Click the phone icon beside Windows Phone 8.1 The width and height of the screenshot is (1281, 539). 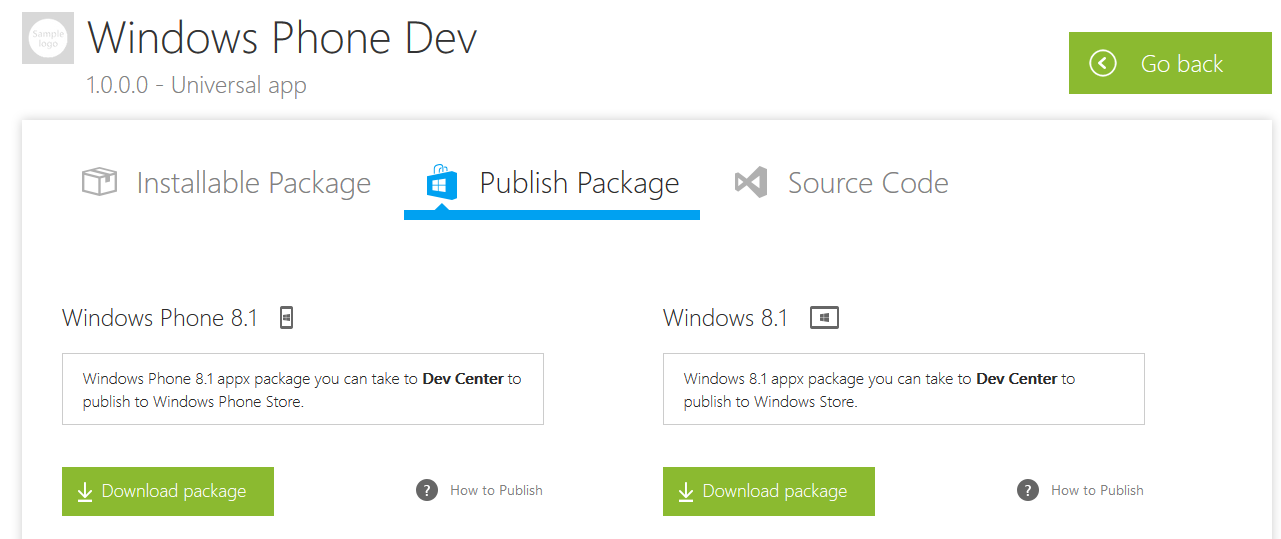coord(287,318)
